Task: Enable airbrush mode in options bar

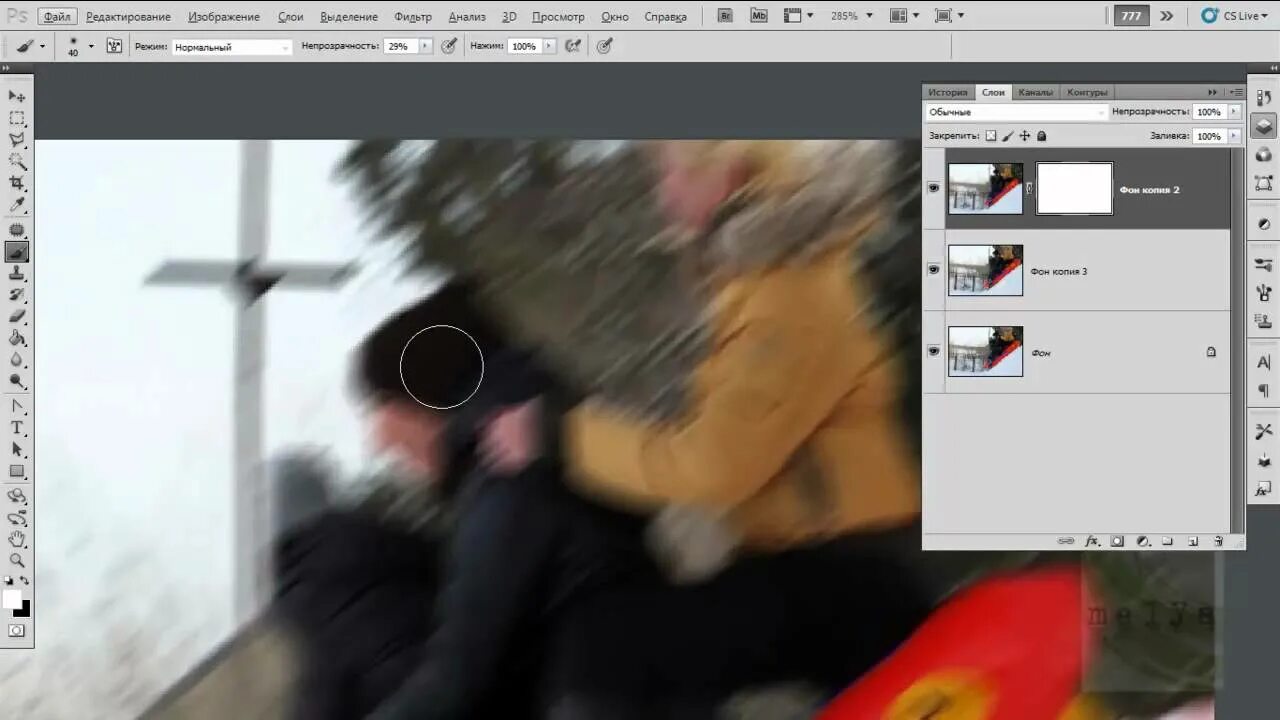Action: [x=573, y=46]
